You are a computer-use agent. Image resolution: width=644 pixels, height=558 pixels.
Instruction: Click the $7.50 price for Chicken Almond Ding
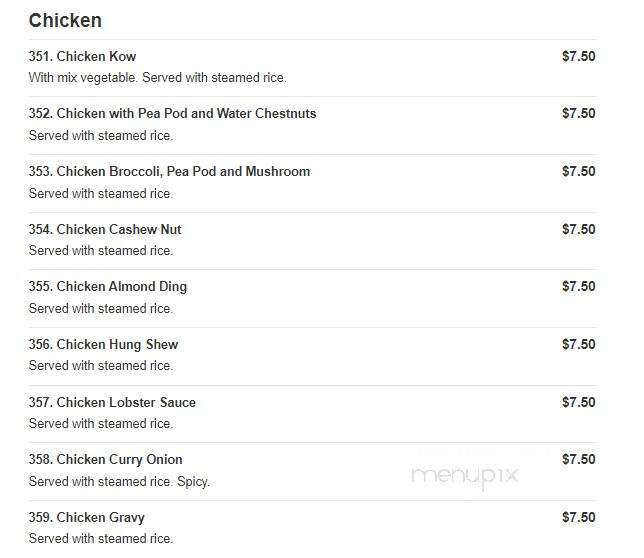pyautogui.click(x=579, y=286)
